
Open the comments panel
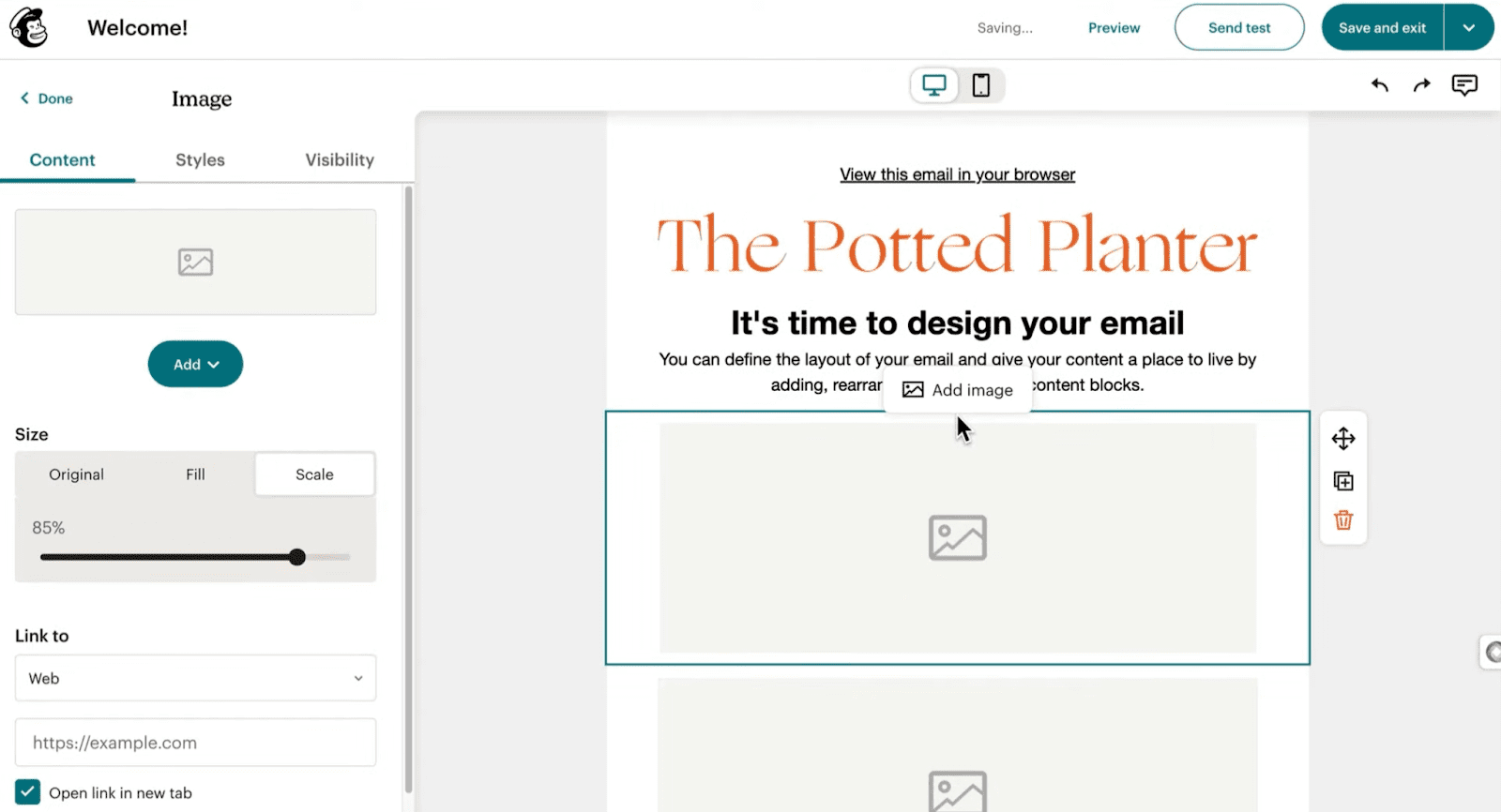pyautogui.click(x=1464, y=85)
